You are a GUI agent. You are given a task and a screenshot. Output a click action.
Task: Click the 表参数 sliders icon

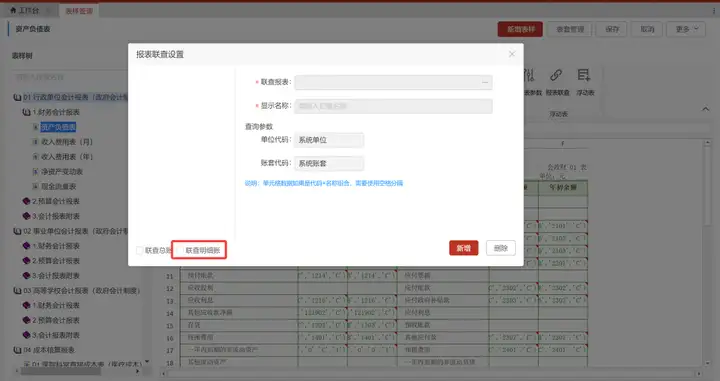[529, 75]
